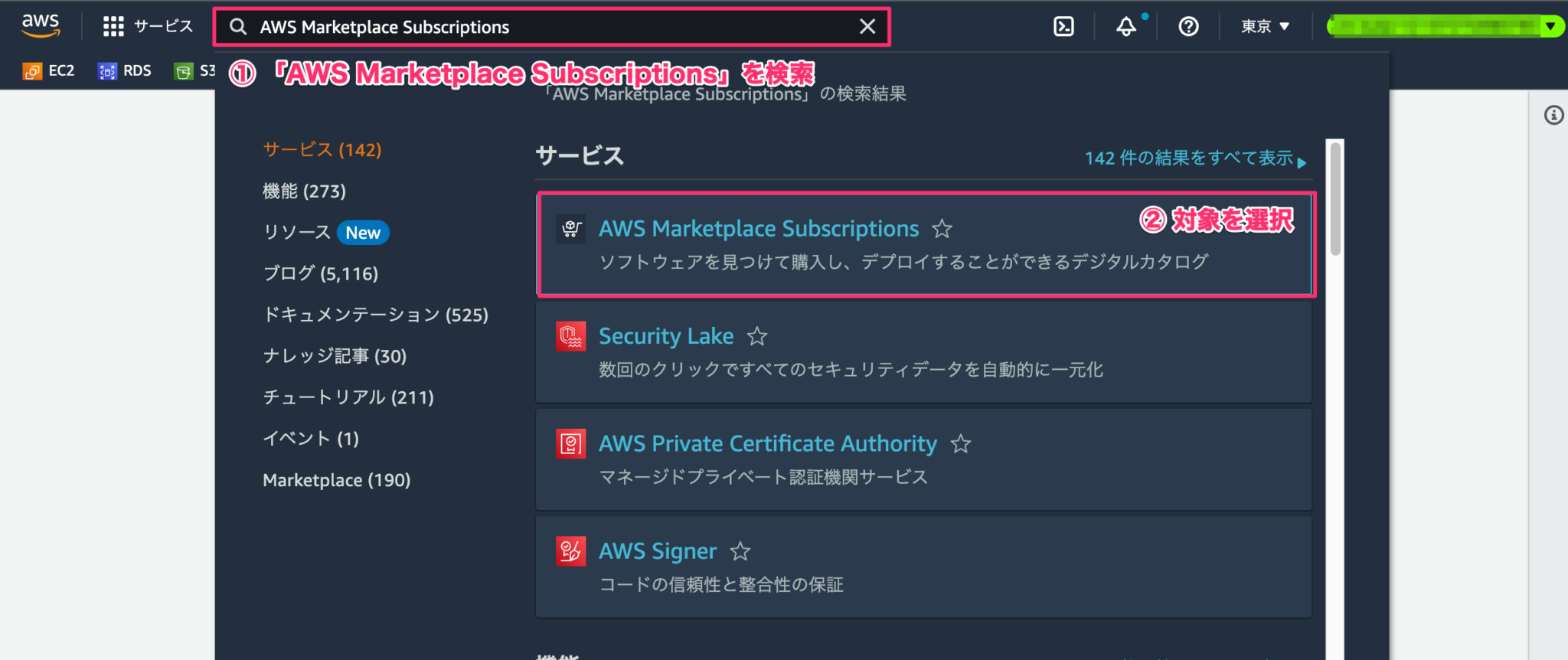This screenshot has height=660, width=1568.
Task: Open the info panel icon on the right edge
Action: click(1554, 115)
